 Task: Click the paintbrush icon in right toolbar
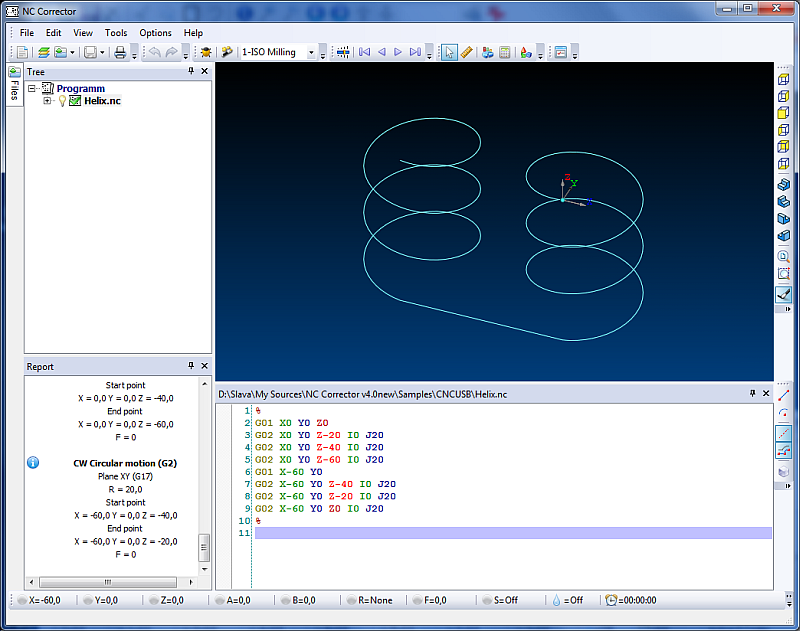point(784,294)
